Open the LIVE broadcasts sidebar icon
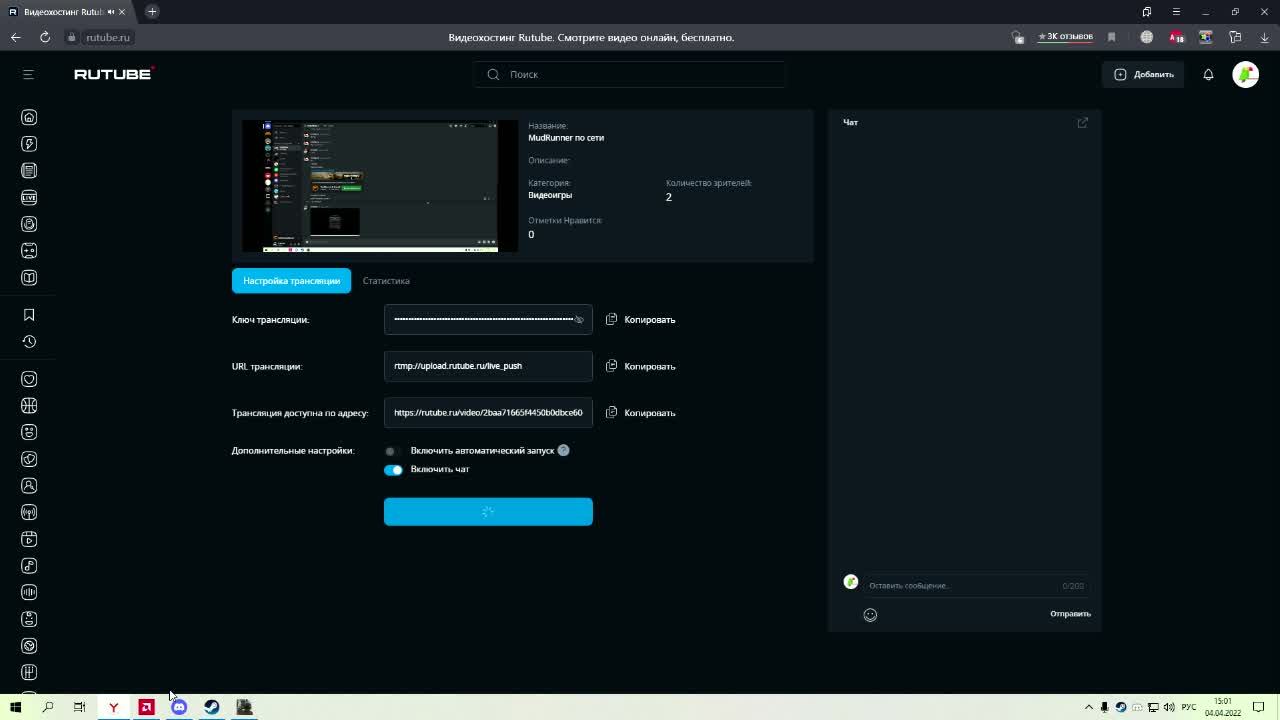The image size is (1280, 720). click(29, 197)
